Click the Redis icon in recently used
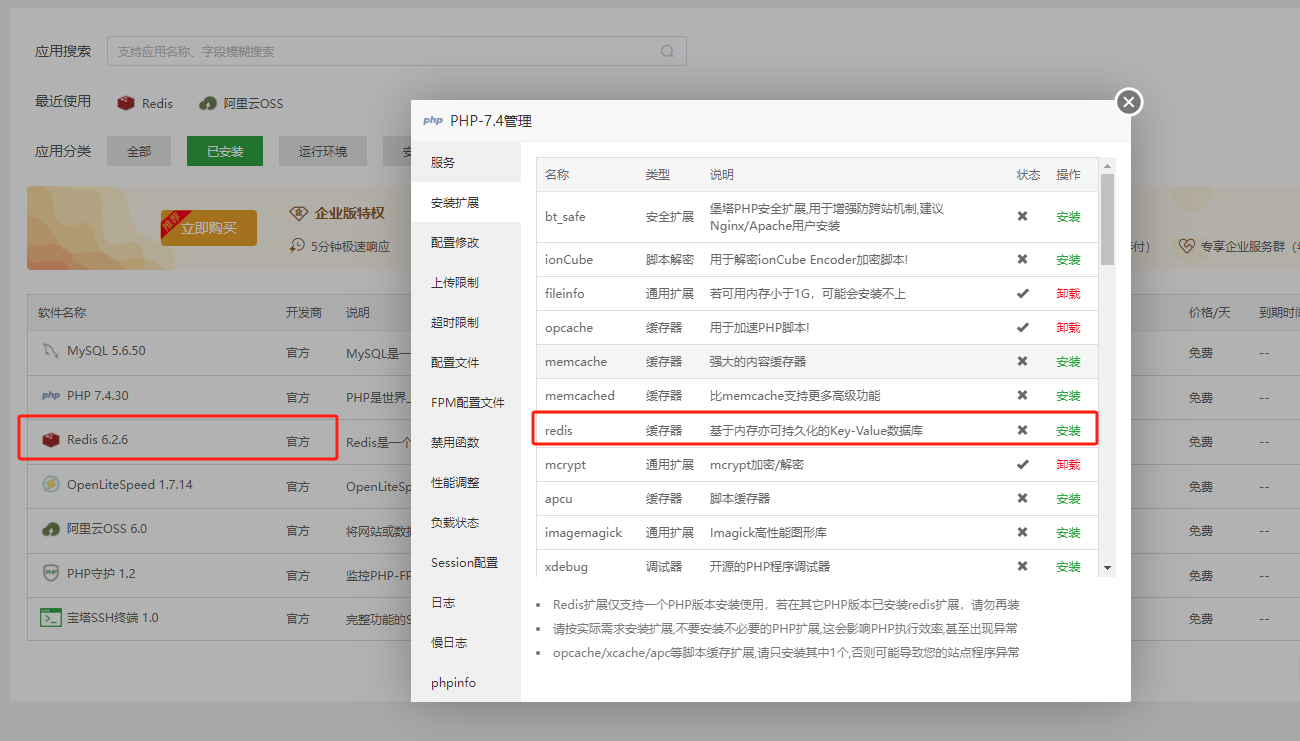Viewport: 1300px width, 741px height. 126,103
